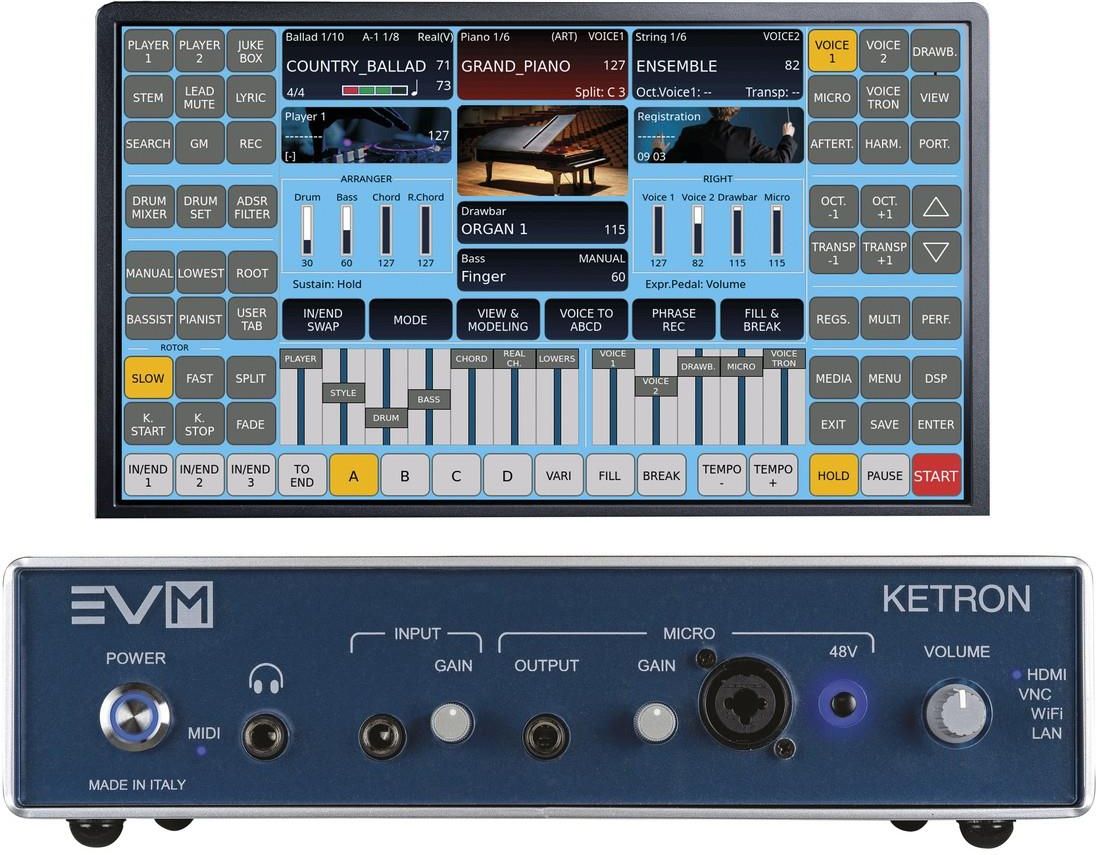Image resolution: width=1096 pixels, height=855 pixels.
Task: Enable VOICE 1
Action: (x=832, y=51)
